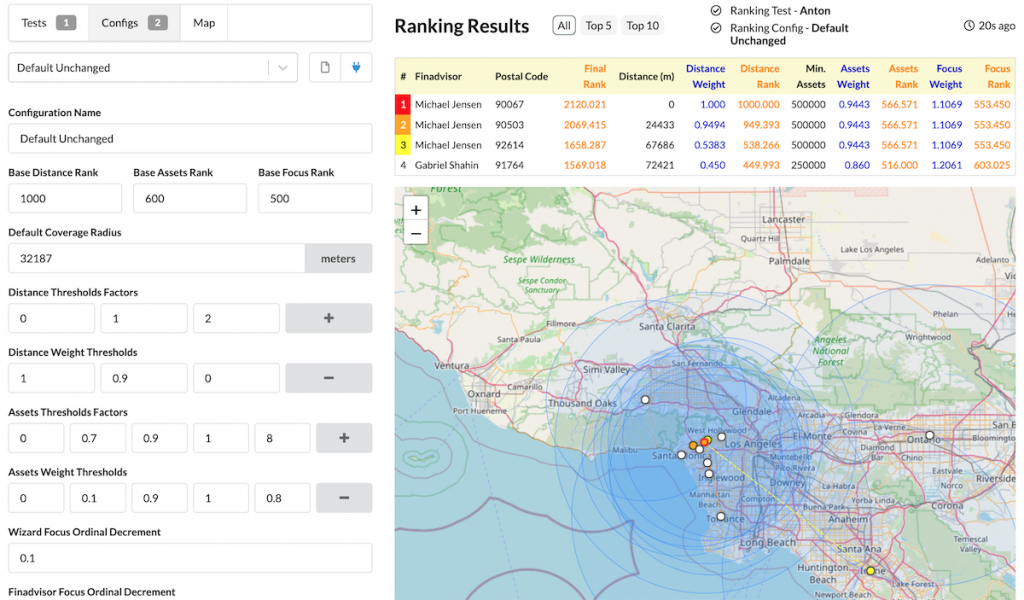
Task: Remove a Distance Weight Threshold with minus
Action: (328, 378)
